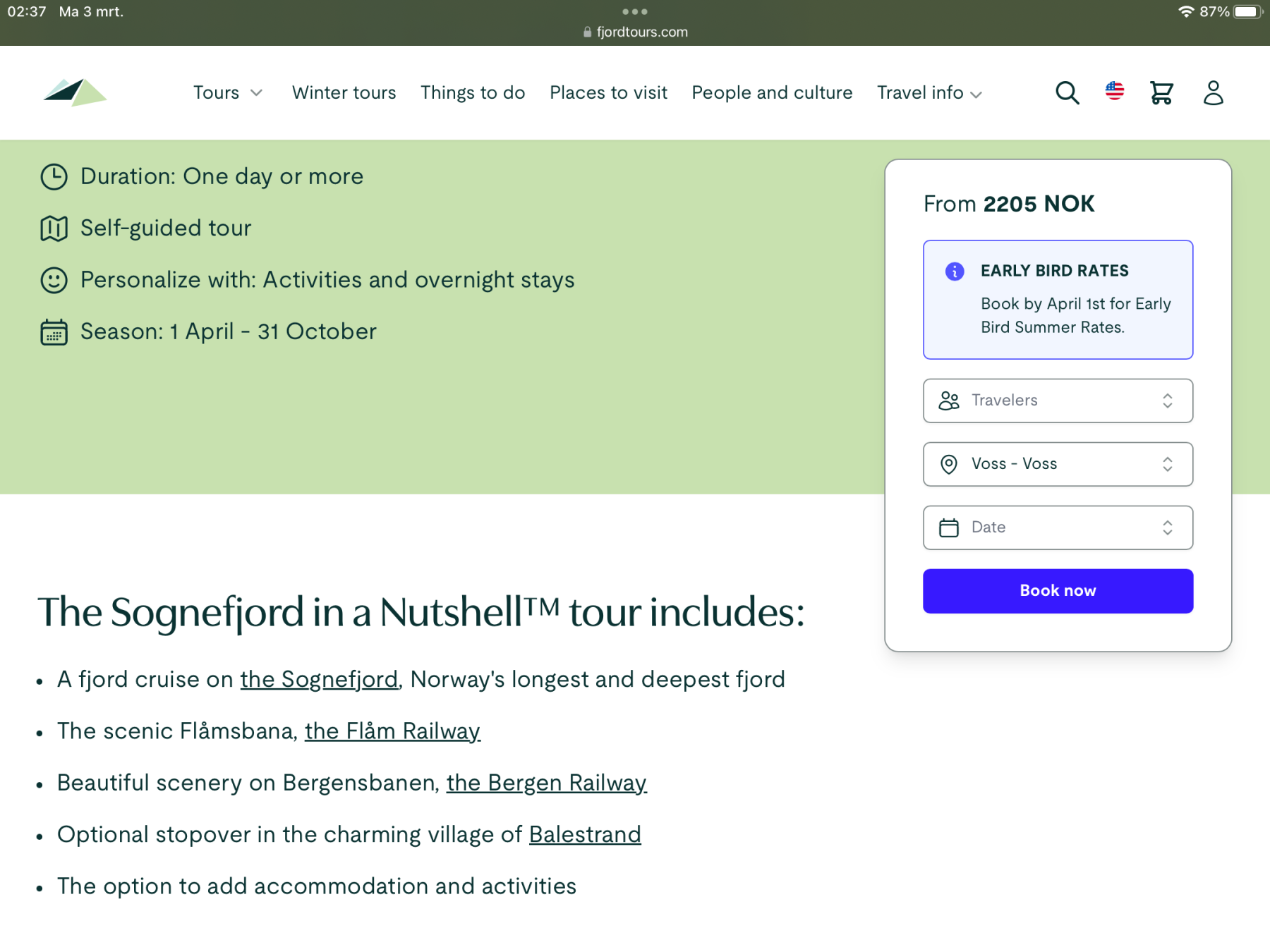The image size is (1270, 952).
Task: Click the calendar icon beside Season dates
Action: tap(54, 332)
